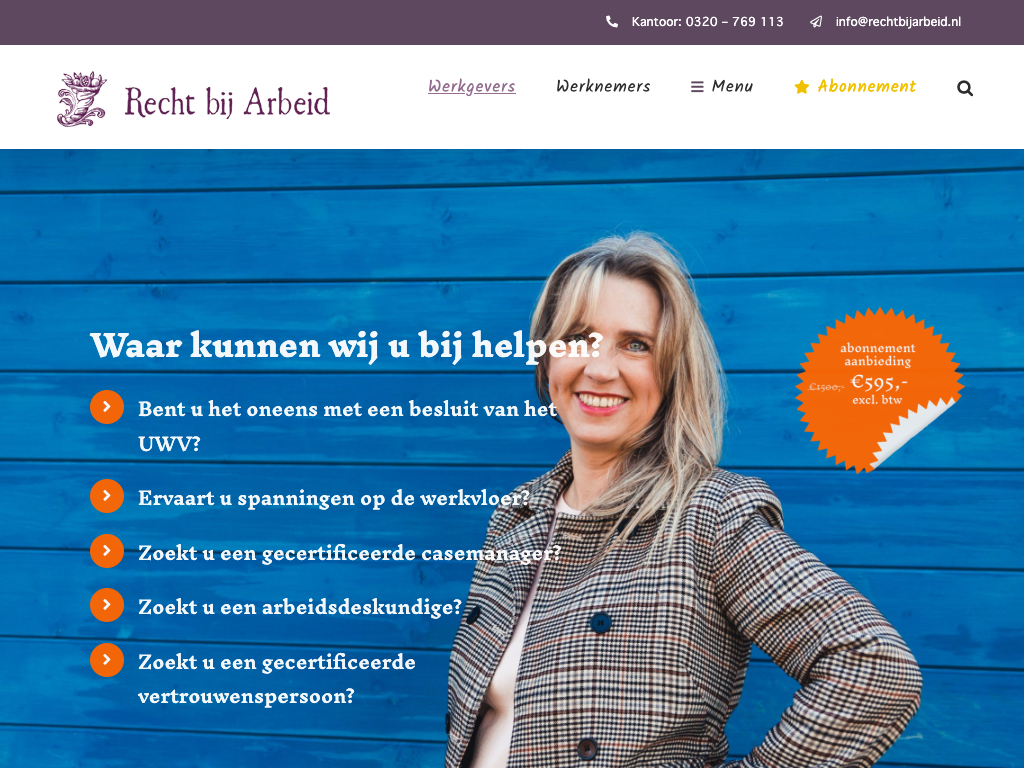
Task: Click orange arrow beside spanningen op werkvloer
Action: (x=107, y=496)
